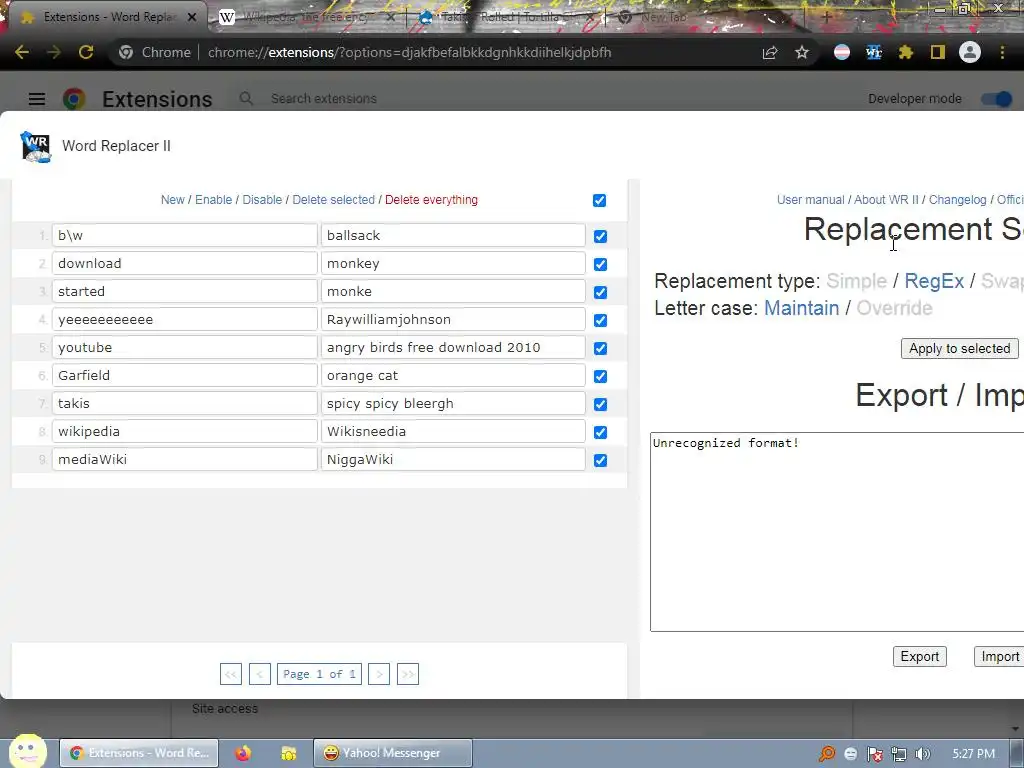Uncheck the checkbox for the Garfield row

600,377
